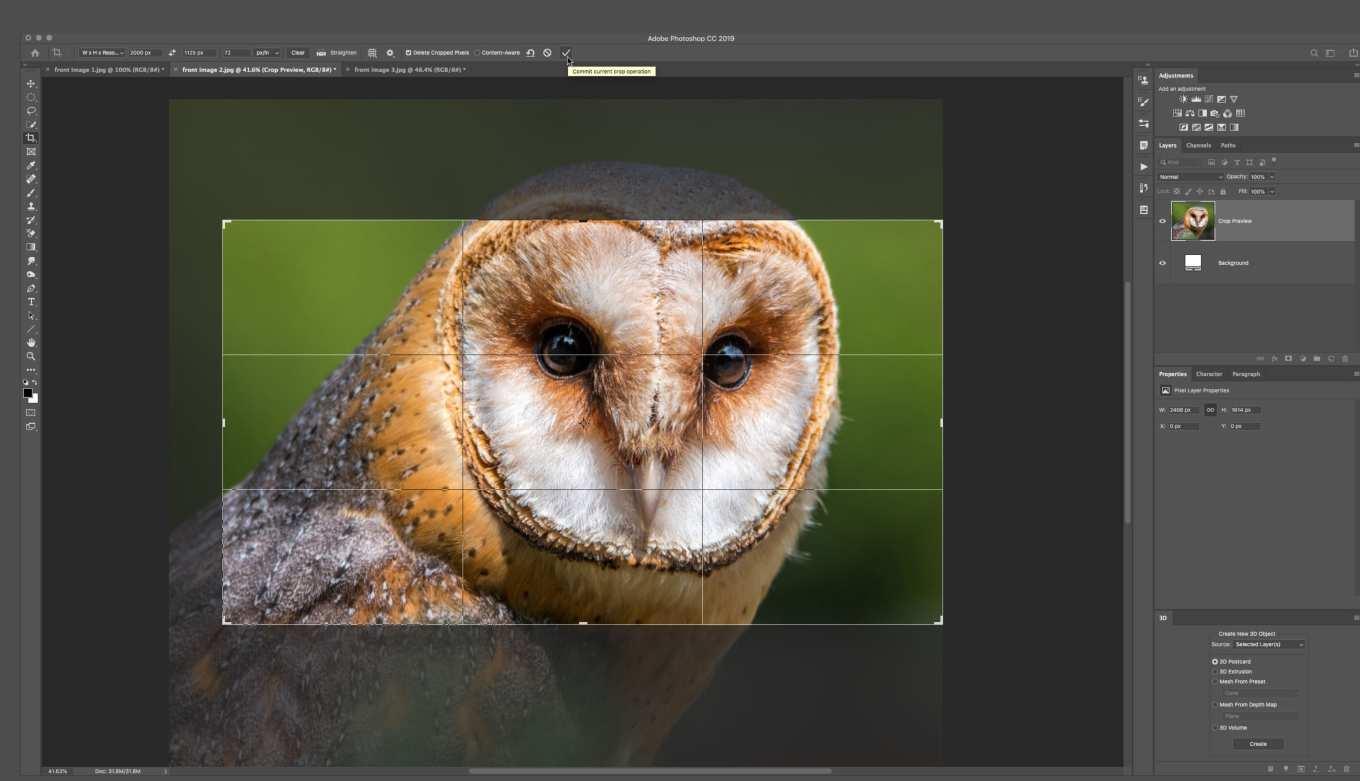Swap width and height values
Screen dimensions: 1360x781
point(172,53)
